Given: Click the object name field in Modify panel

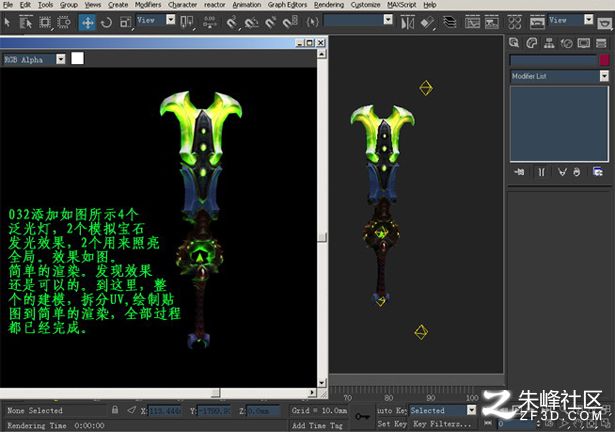Looking at the screenshot, I should click(553, 60).
